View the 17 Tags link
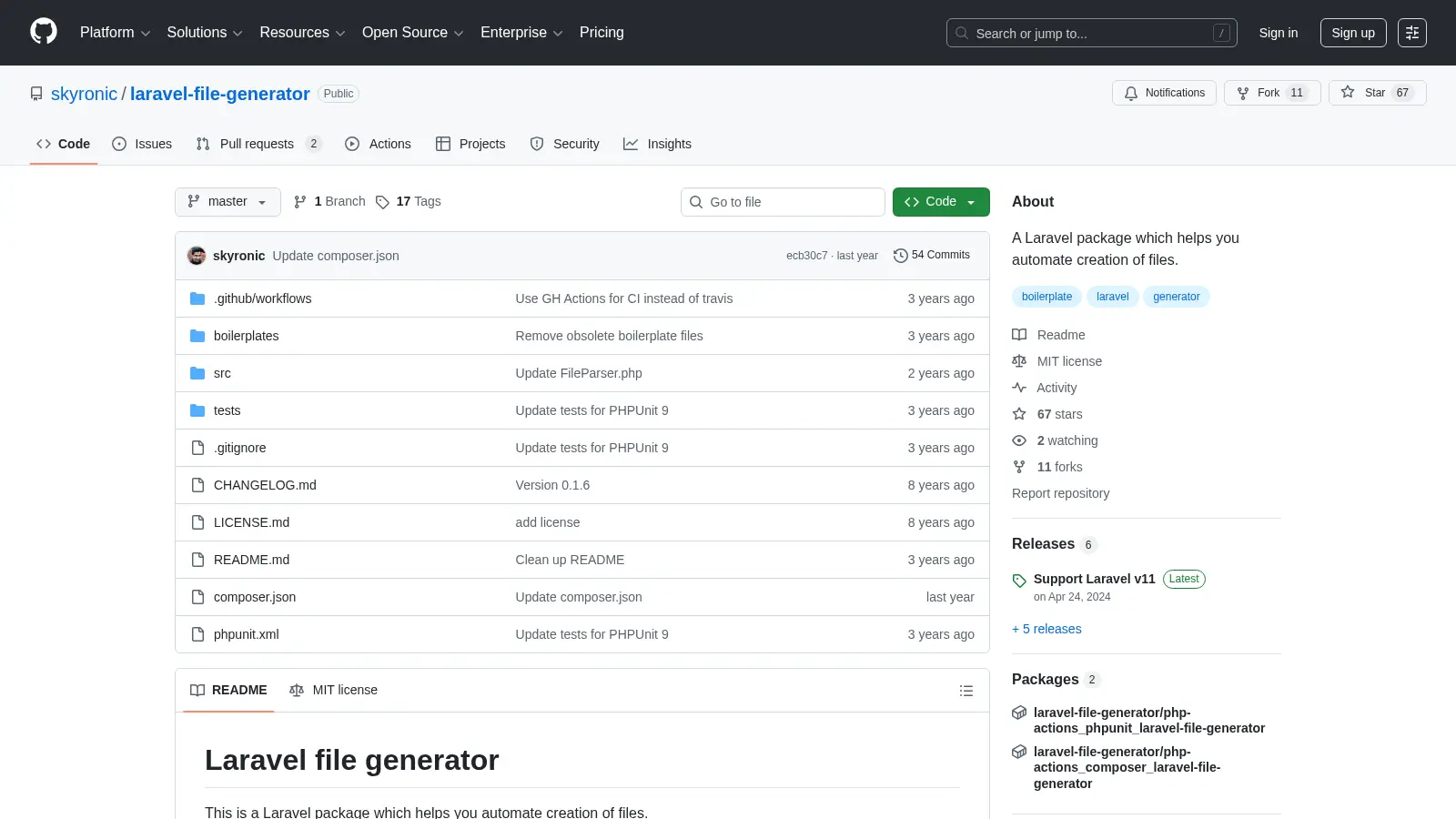1456x819 pixels. [x=409, y=202]
